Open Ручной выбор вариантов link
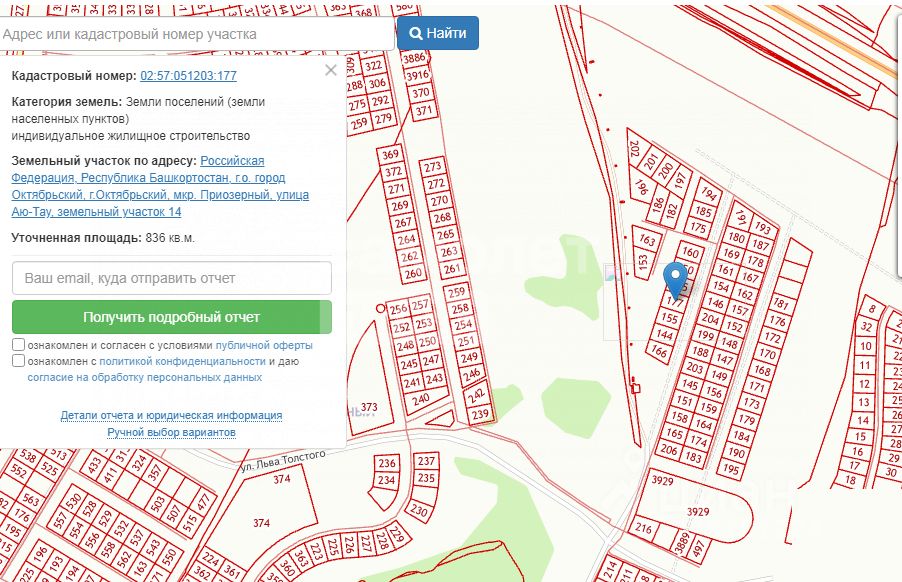 [171, 432]
